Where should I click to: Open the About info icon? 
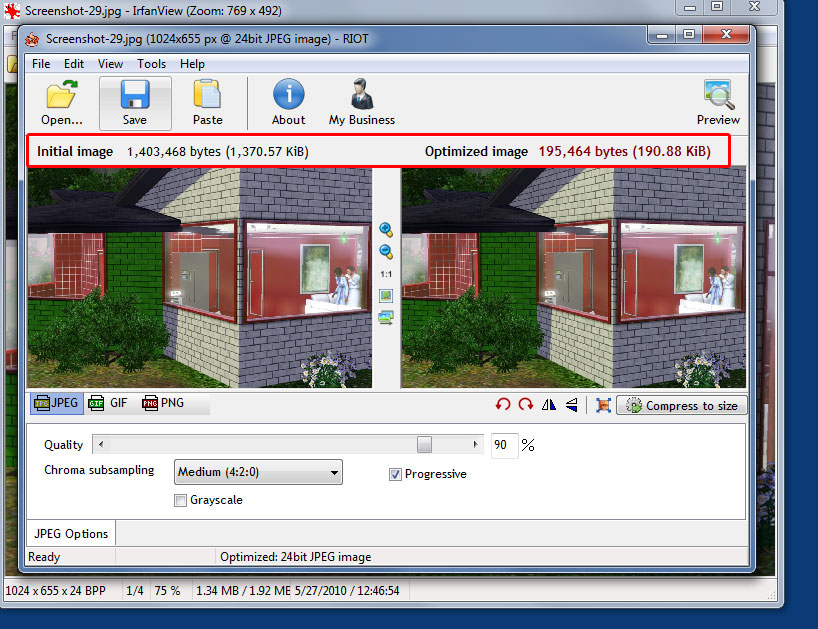(x=288, y=103)
